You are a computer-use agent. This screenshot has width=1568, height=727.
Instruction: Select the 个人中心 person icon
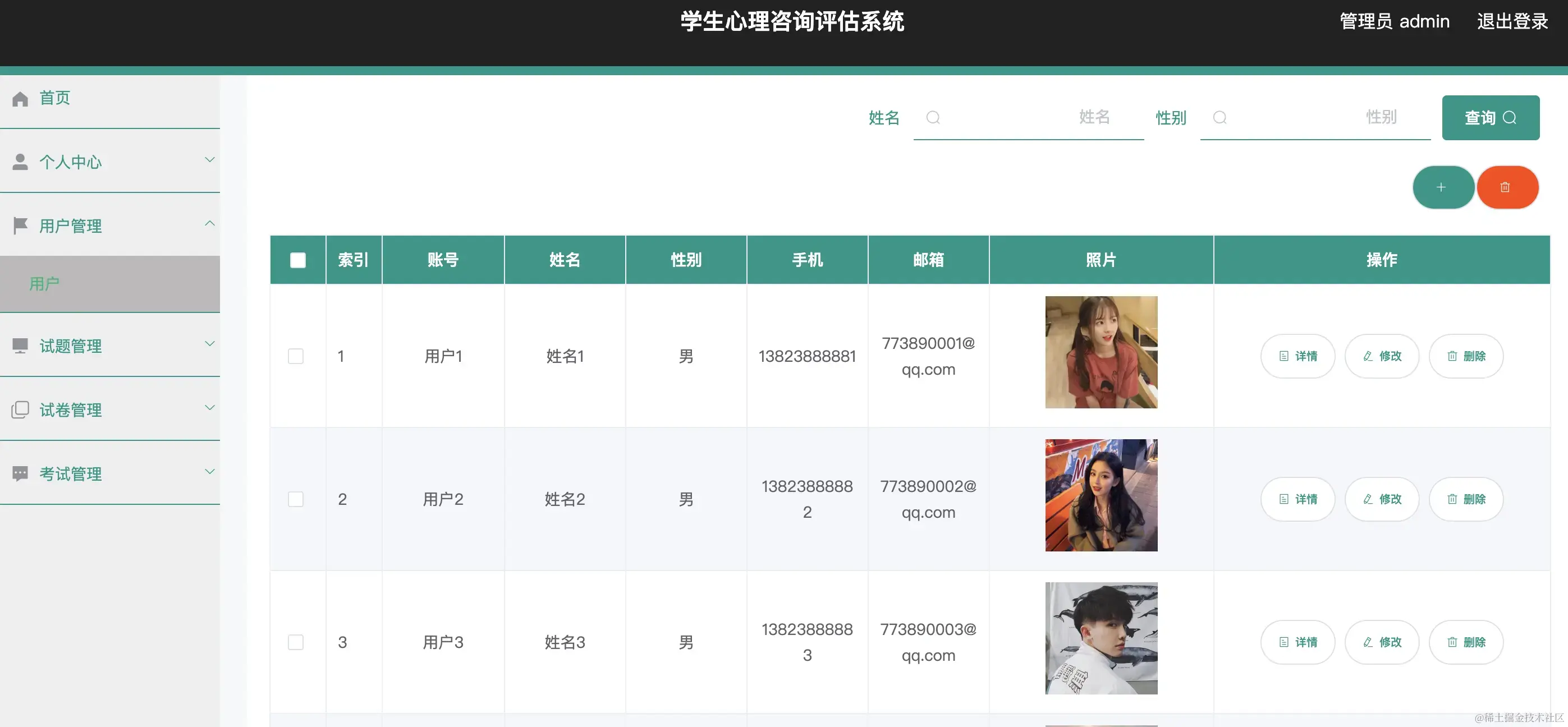tap(20, 162)
